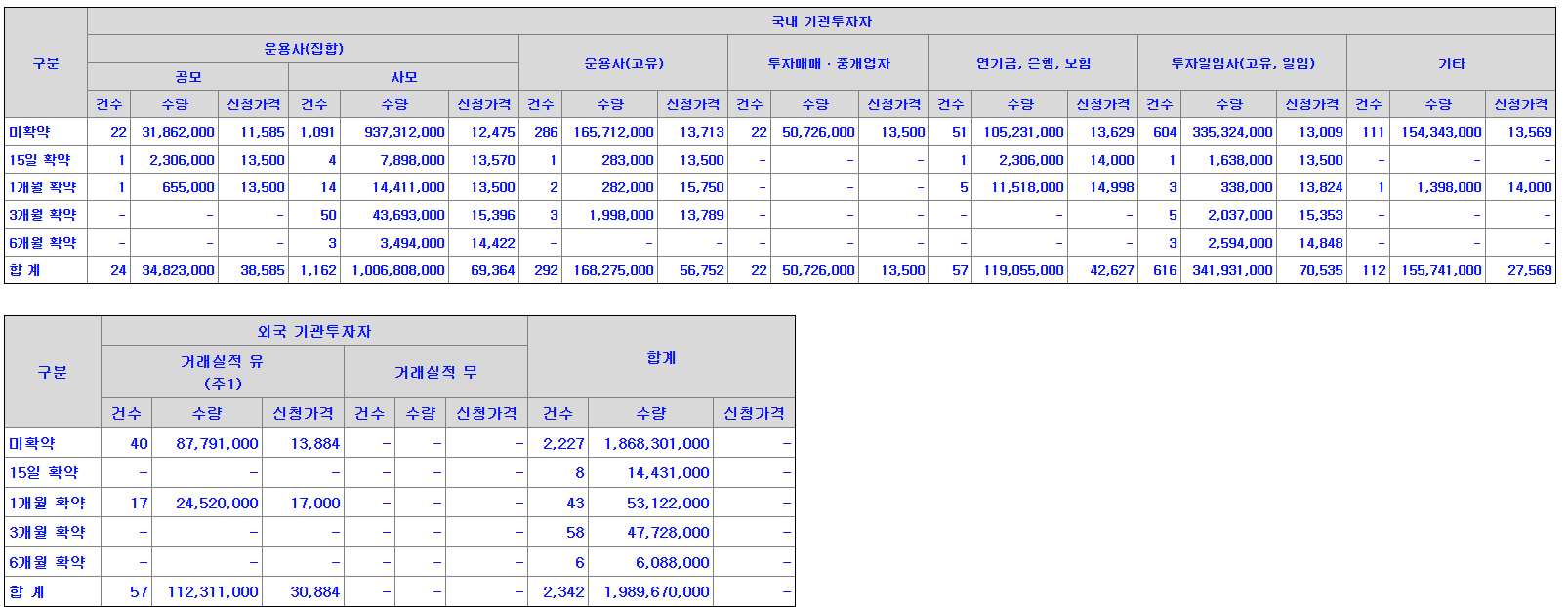Click the '공모' sub-header cell
The image size is (1568, 607).
[x=187, y=77]
